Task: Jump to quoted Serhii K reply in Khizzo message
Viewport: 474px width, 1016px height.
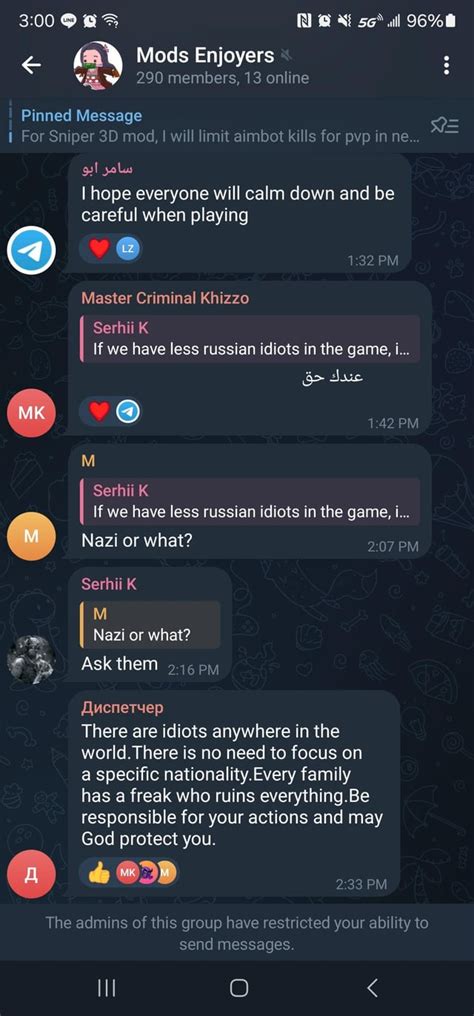Action: (249, 340)
